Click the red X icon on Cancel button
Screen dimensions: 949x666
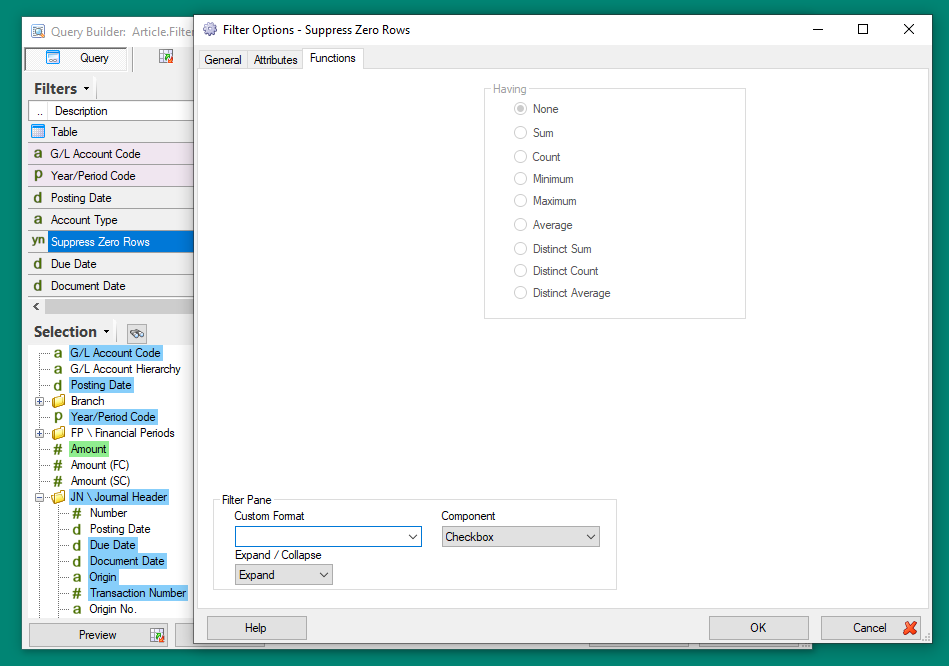(910, 628)
